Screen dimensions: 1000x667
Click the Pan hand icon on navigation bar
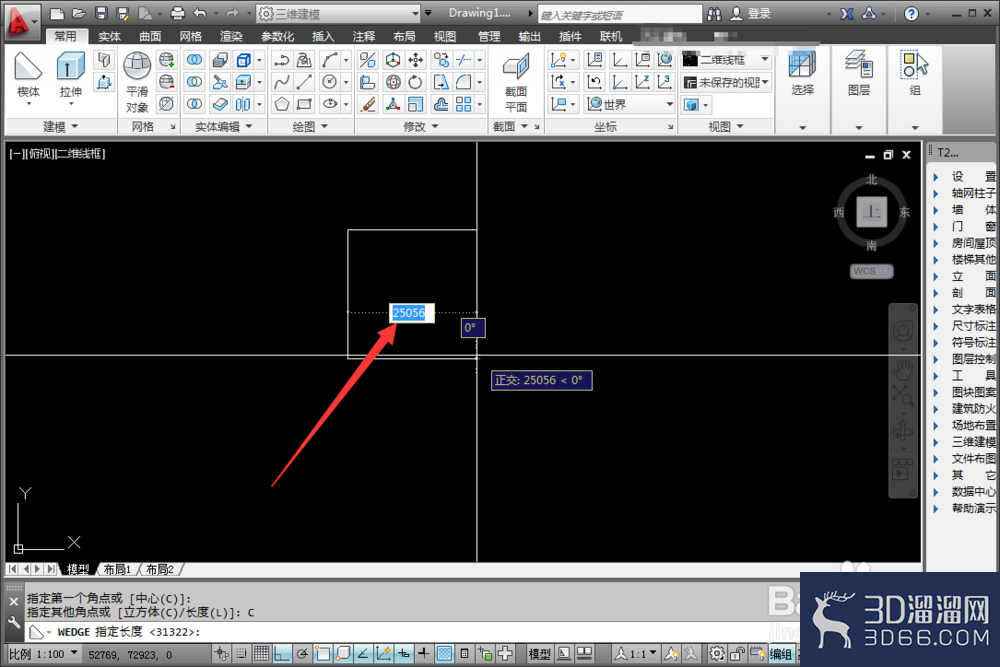tap(902, 369)
